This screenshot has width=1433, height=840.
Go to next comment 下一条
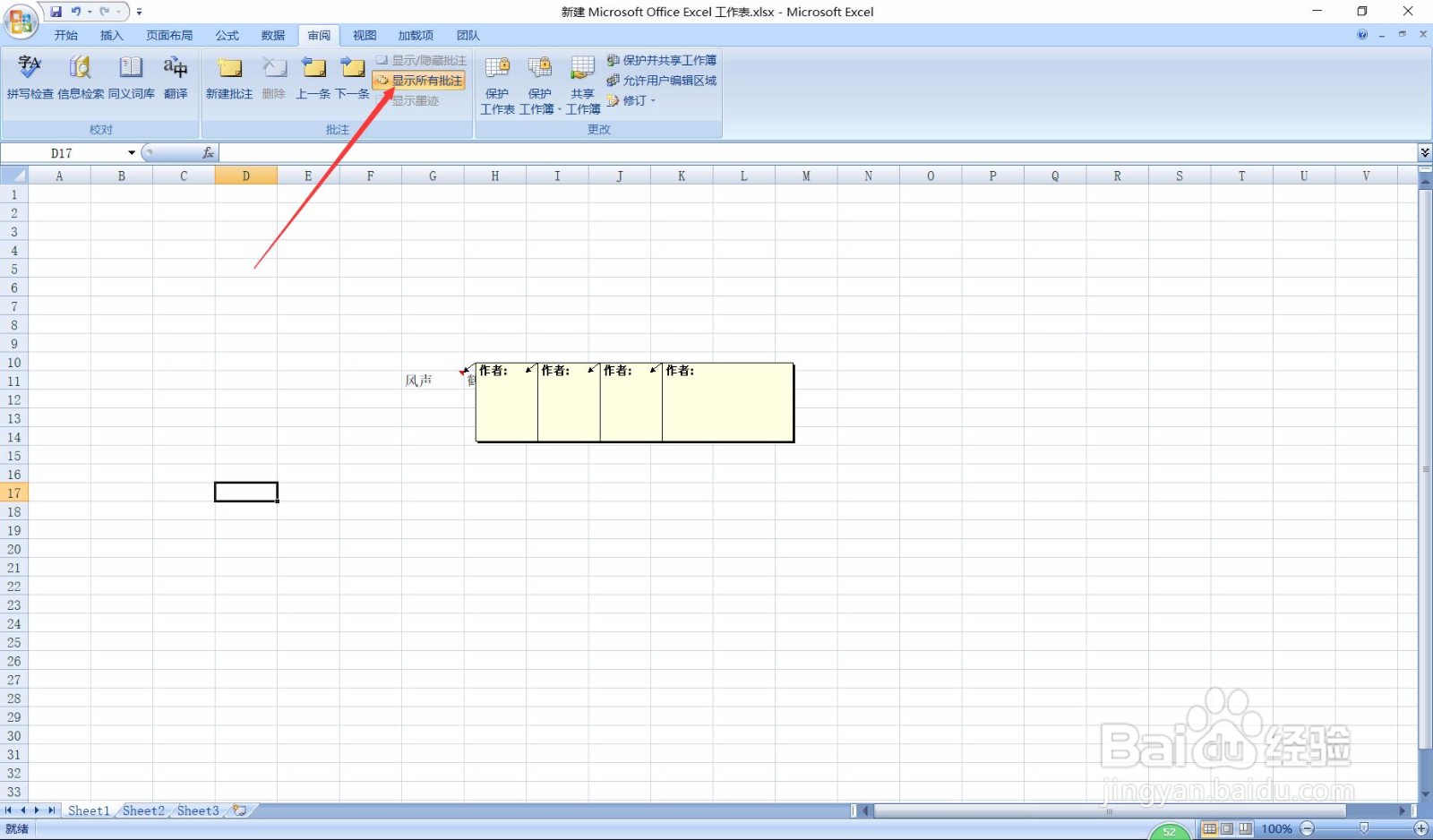tap(352, 78)
